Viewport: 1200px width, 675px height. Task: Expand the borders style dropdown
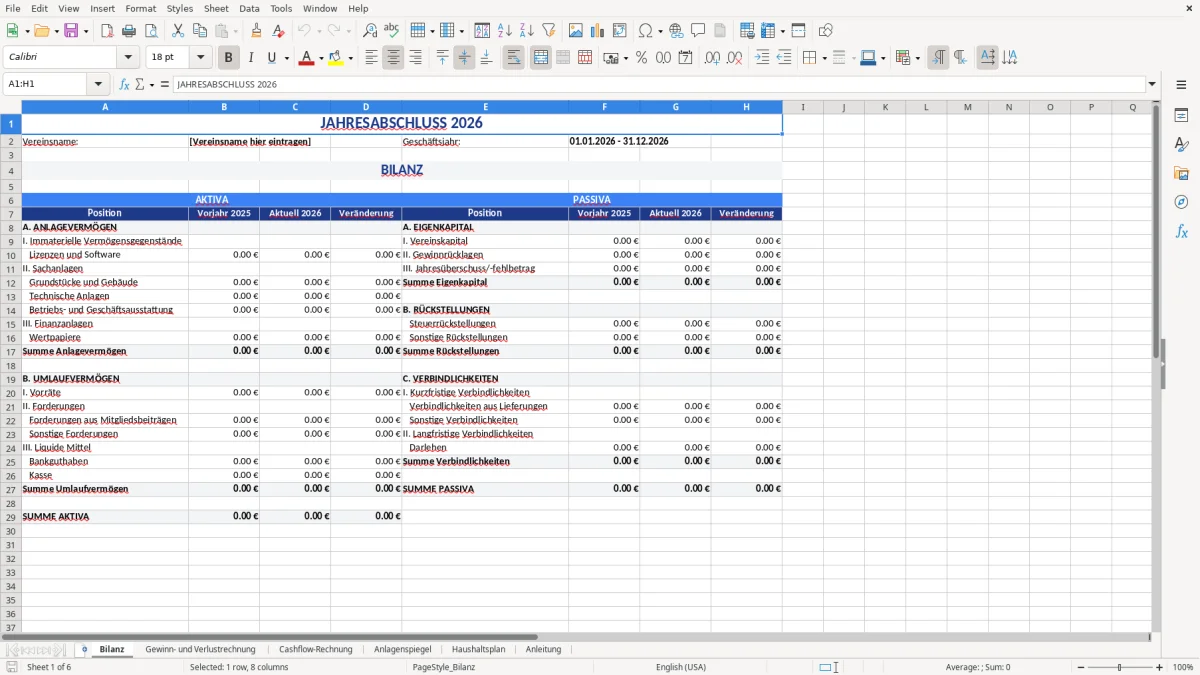pyautogui.click(x=852, y=57)
